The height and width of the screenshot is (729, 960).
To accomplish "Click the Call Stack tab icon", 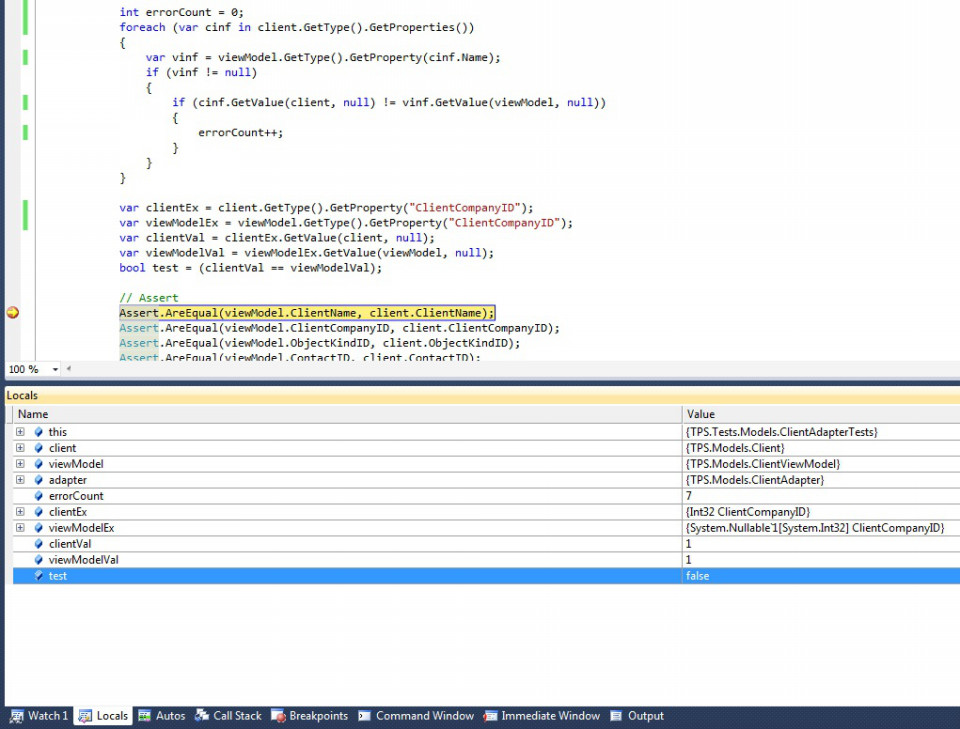I will 202,716.
